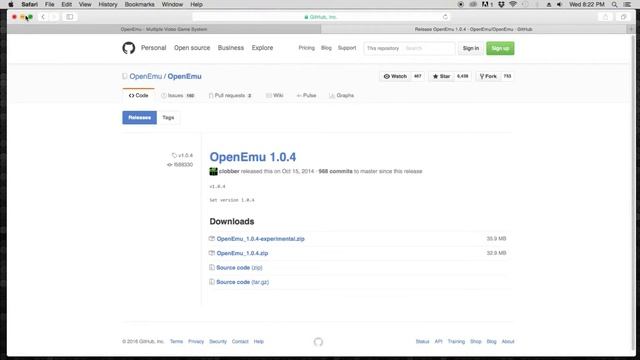Click Personal in GitHub header
The width and height of the screenshot is (640, 360).
pos(153,48)
